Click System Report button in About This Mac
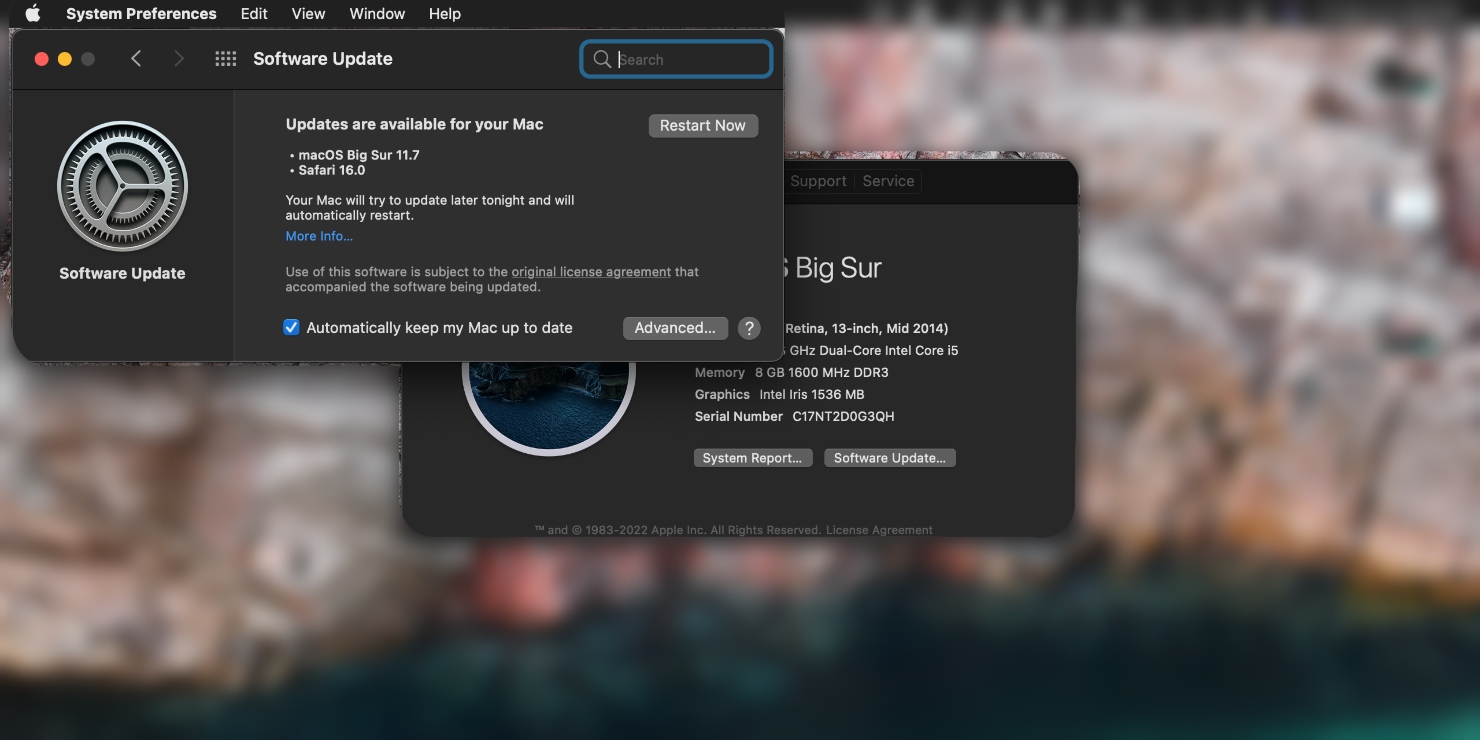Screen dimensions: 1480x740 point(752,458)
